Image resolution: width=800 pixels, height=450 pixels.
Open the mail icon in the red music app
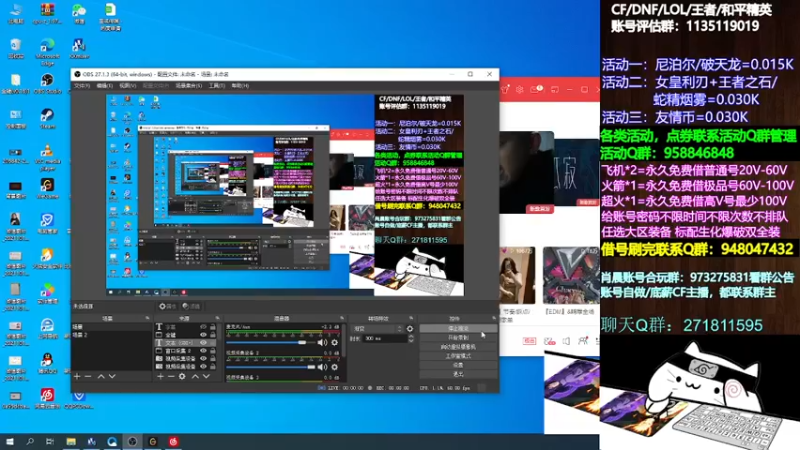tap(536, 89)
